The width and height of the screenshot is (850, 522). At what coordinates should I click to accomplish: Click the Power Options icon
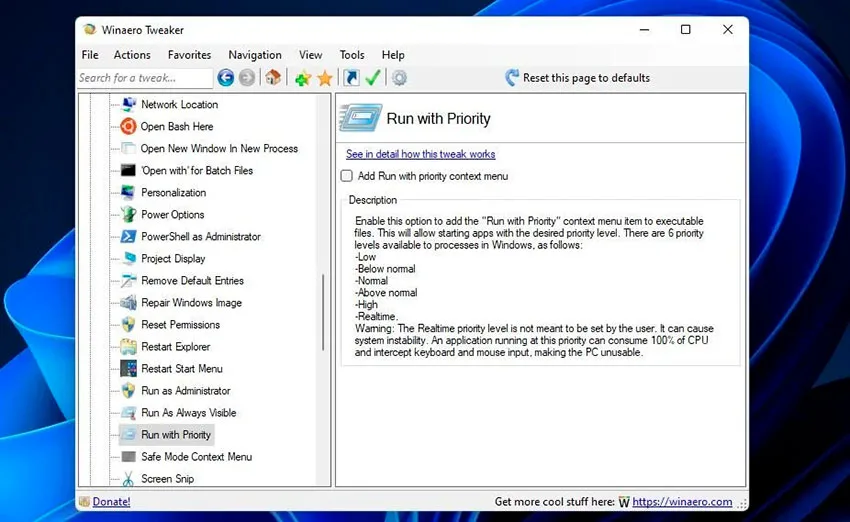click(x=128, y=214)
